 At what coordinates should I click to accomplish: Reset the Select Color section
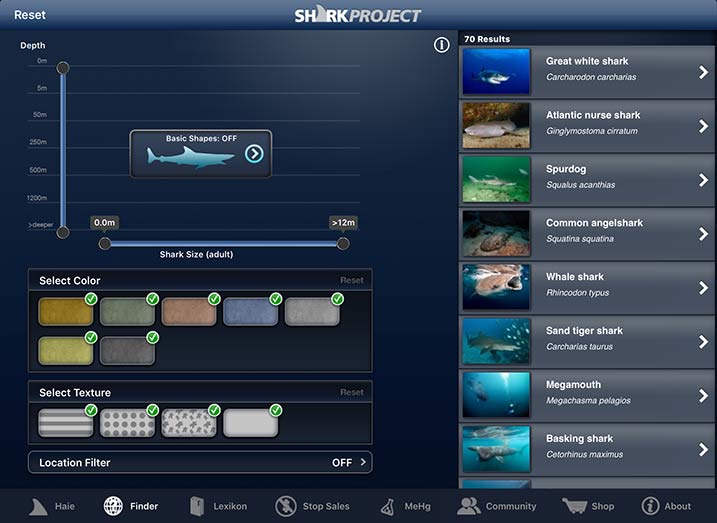351,281
